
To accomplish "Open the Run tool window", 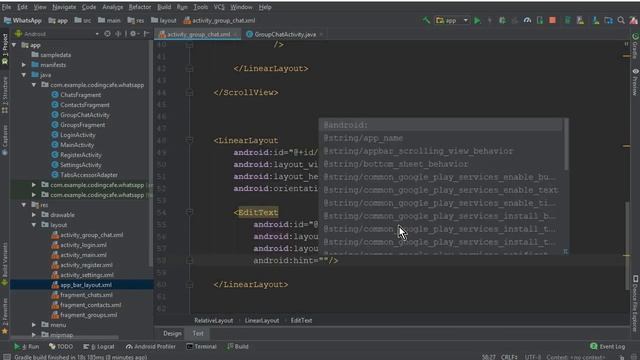I will pyautogui.click(x=27, y=347).
